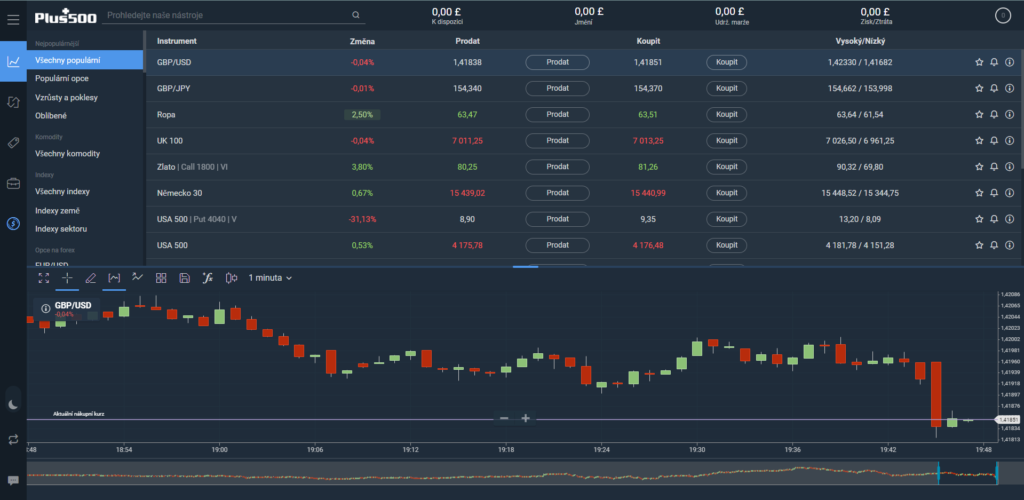Click the switch account arrows icon
The image size is (1024, 500).
pos(13,439)
